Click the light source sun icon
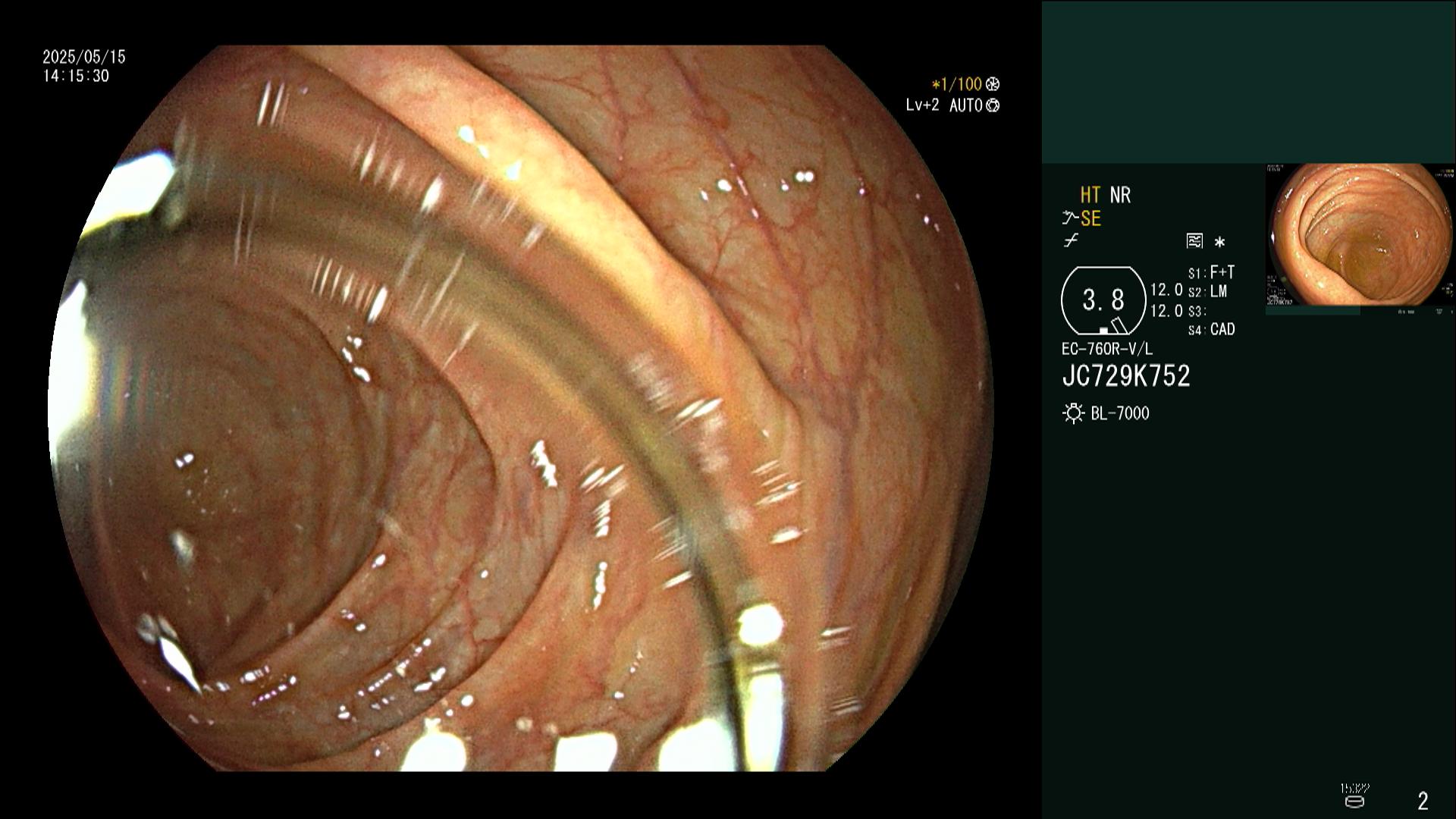The image size is (1456, 819). coord(1073,413)
